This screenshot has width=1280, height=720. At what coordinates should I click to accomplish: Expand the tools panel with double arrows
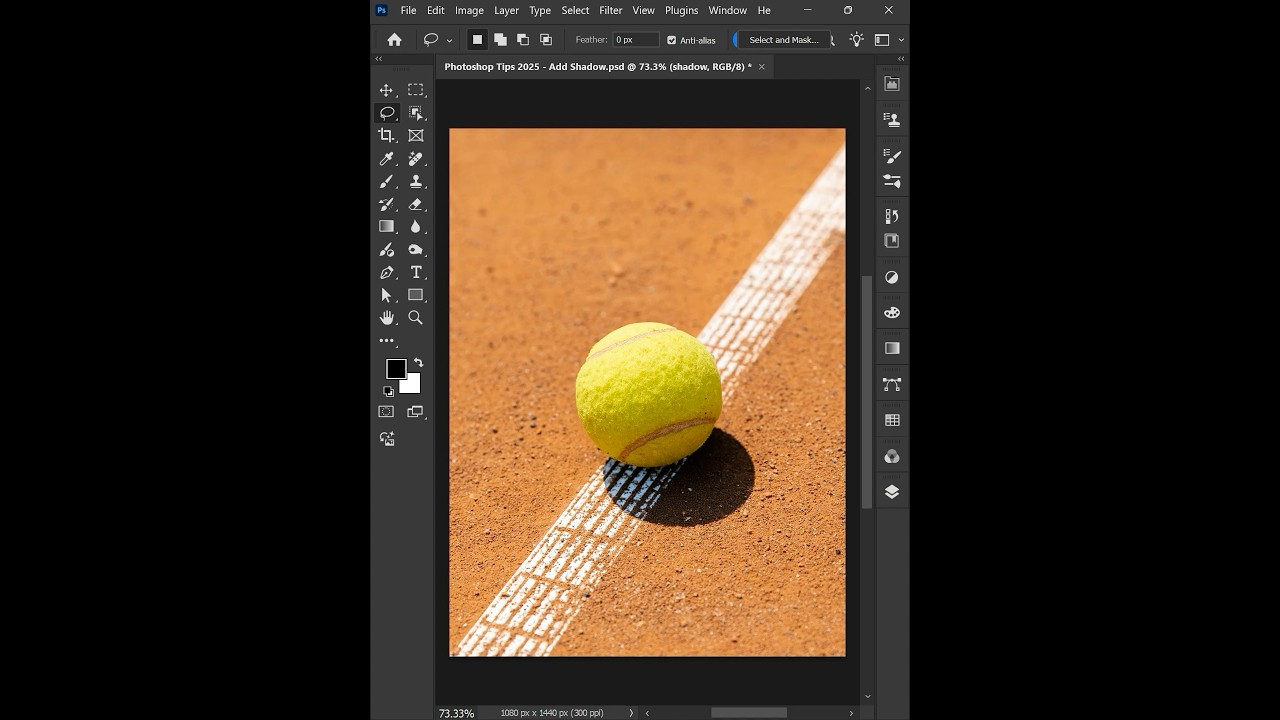[x=379, y=59]
